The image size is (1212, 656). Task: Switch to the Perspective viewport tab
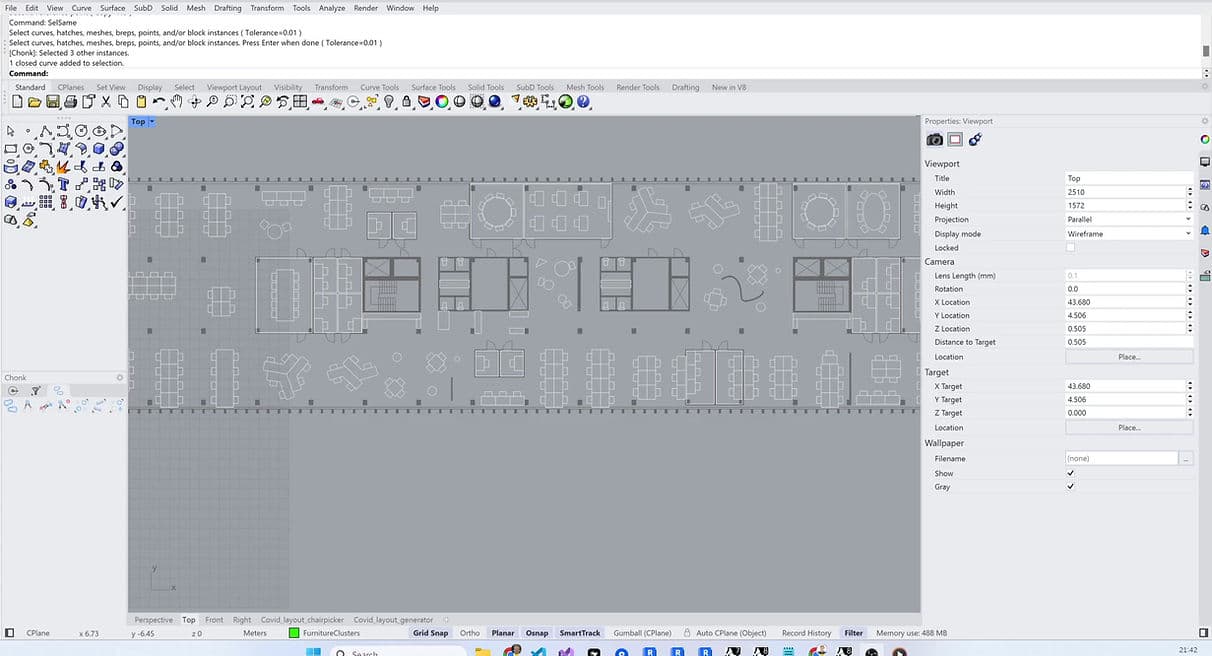[153, 620]
